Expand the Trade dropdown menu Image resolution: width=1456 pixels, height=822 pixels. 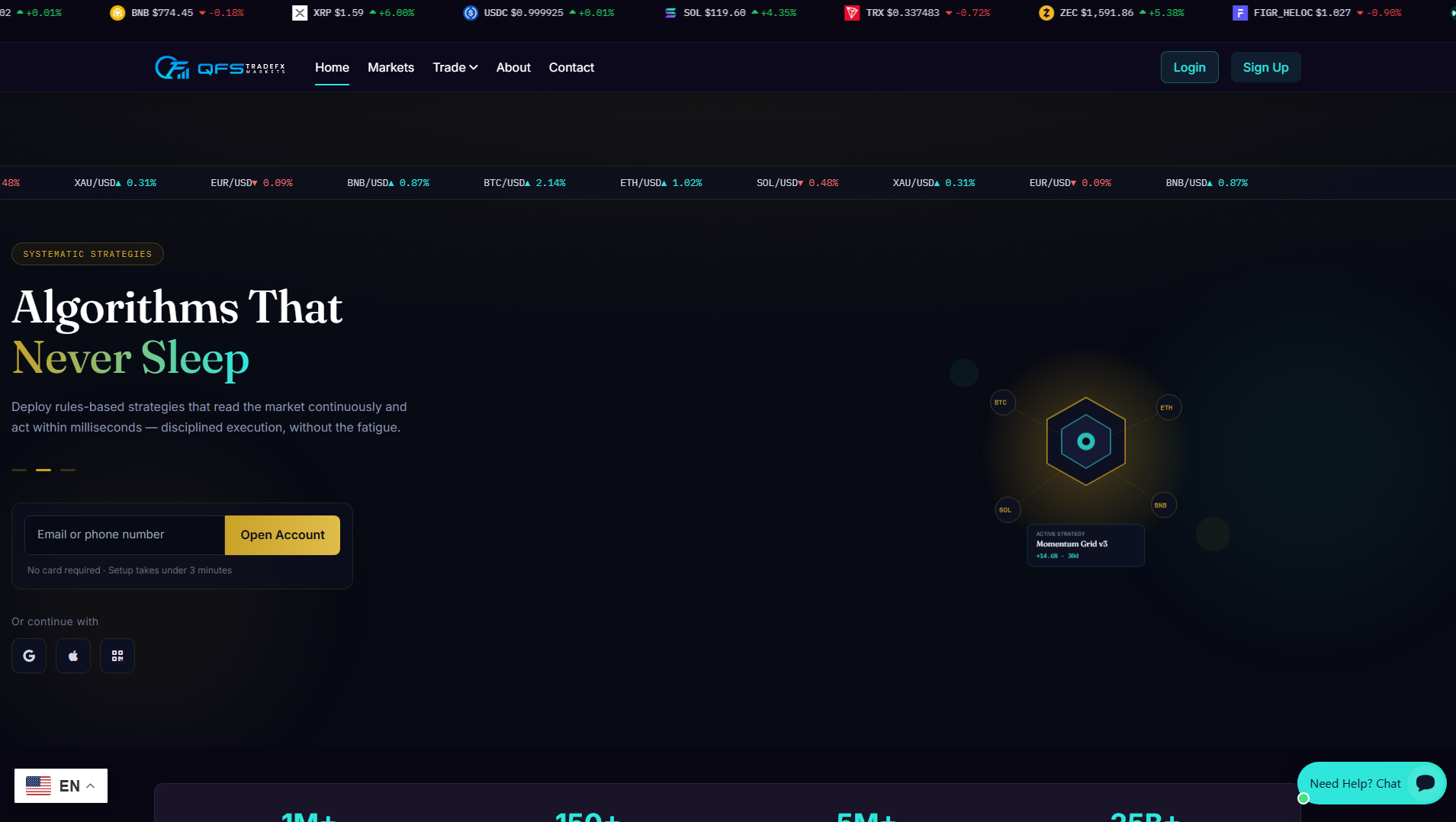click(455, 68)
